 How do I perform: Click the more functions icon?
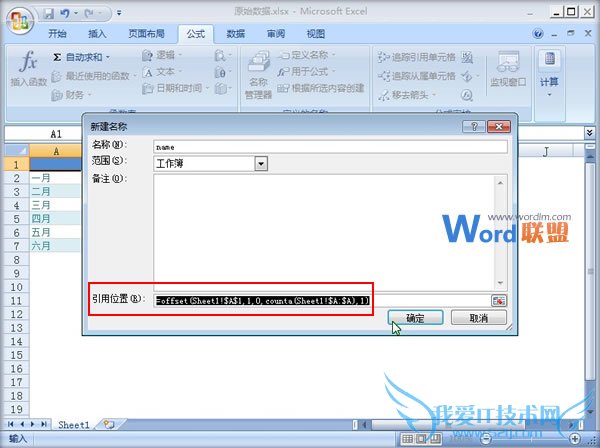[x=223, y=89]
